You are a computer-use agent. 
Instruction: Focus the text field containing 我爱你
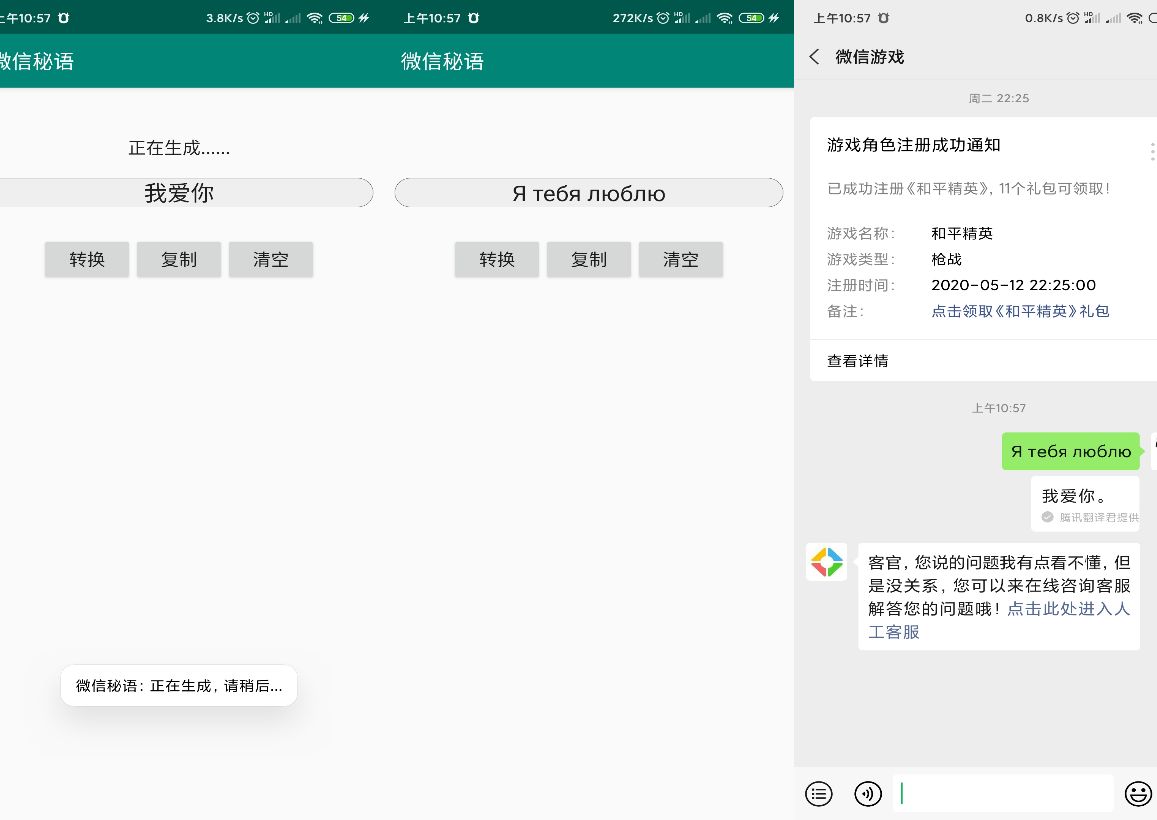click(180, 193)
